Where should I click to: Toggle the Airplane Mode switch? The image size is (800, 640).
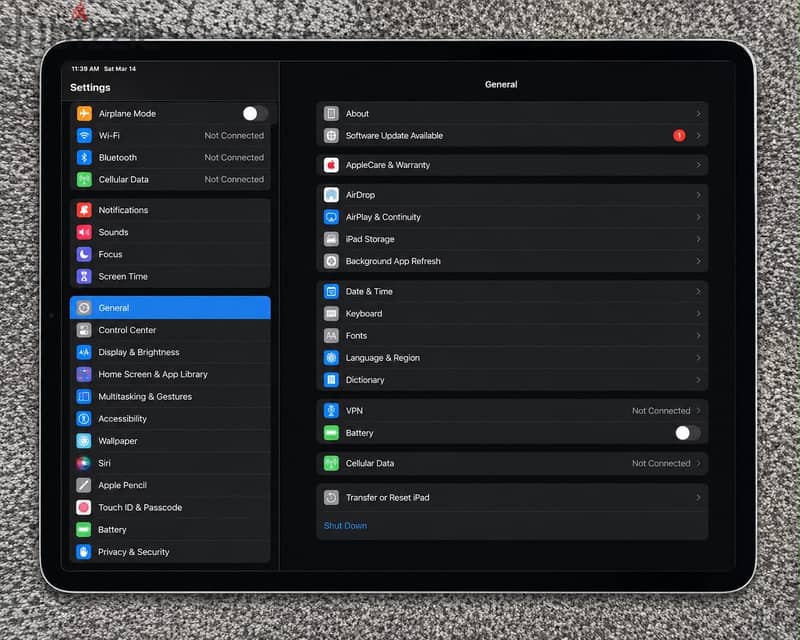coord(255,113)
